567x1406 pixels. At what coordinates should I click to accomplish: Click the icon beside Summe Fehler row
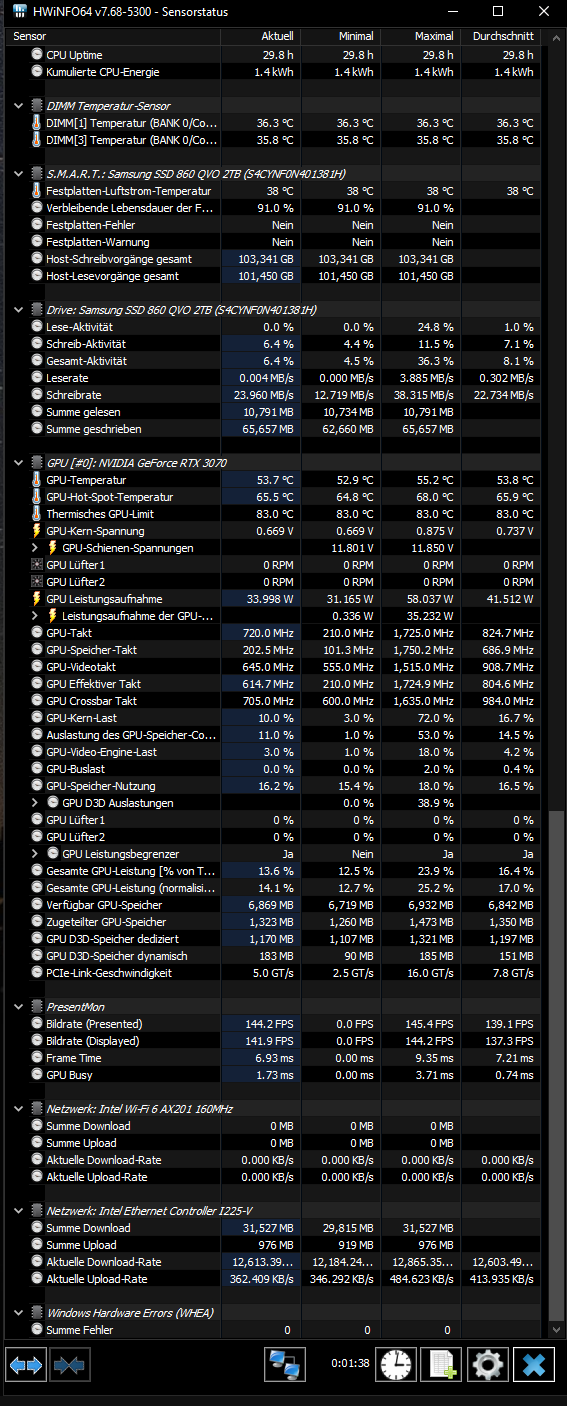[37, 1330]
